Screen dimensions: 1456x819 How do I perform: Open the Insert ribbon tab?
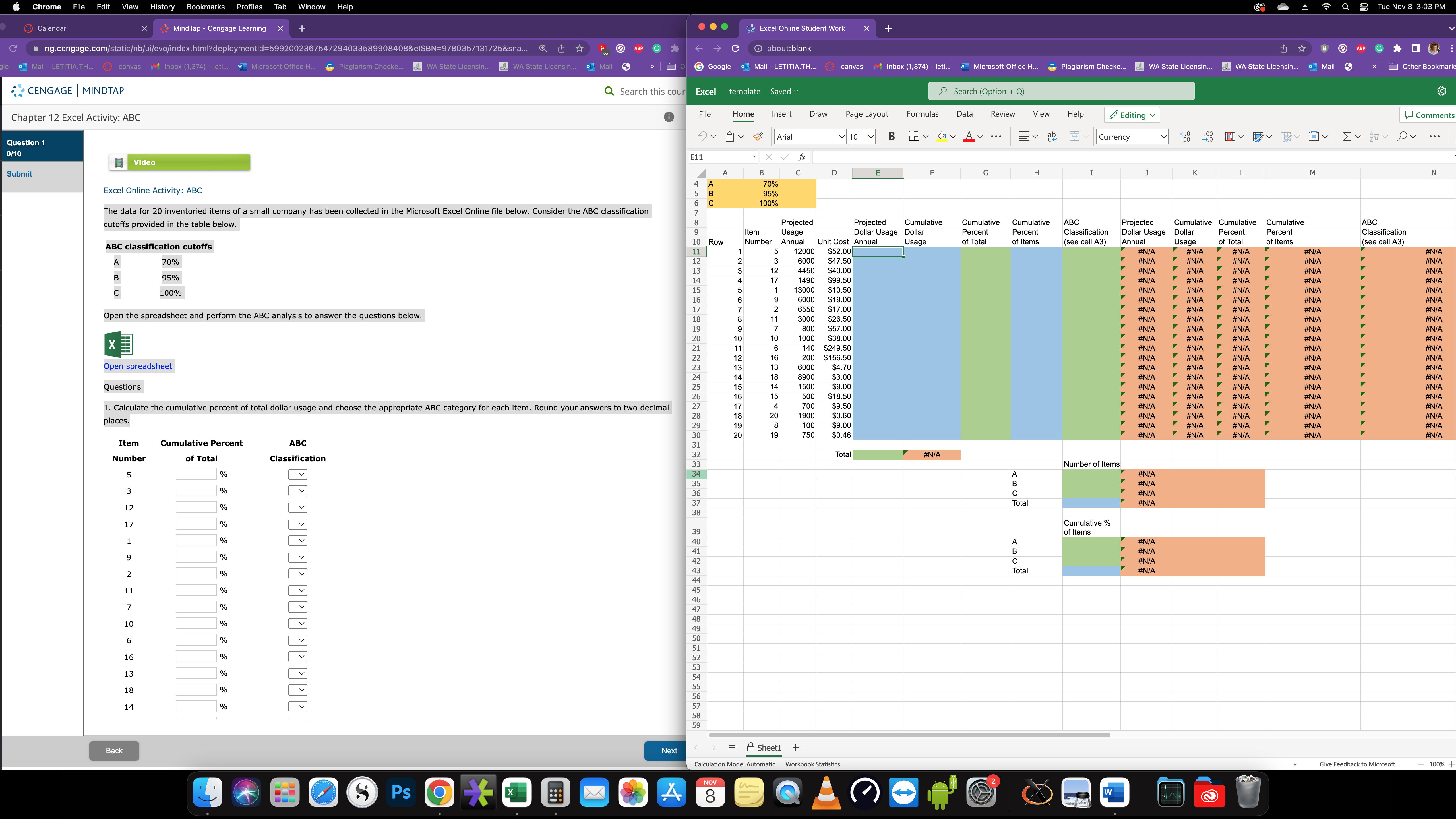781,114
